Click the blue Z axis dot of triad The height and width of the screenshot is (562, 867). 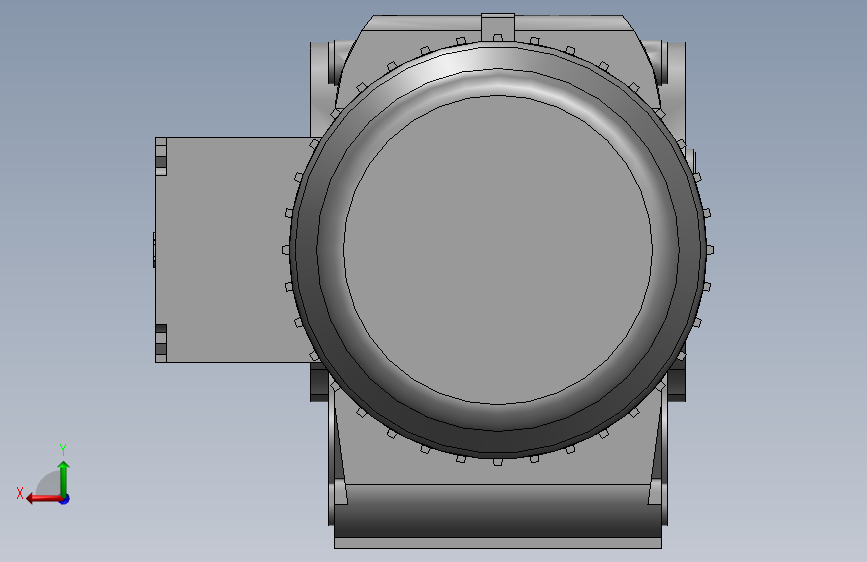(x=65, y=499)
